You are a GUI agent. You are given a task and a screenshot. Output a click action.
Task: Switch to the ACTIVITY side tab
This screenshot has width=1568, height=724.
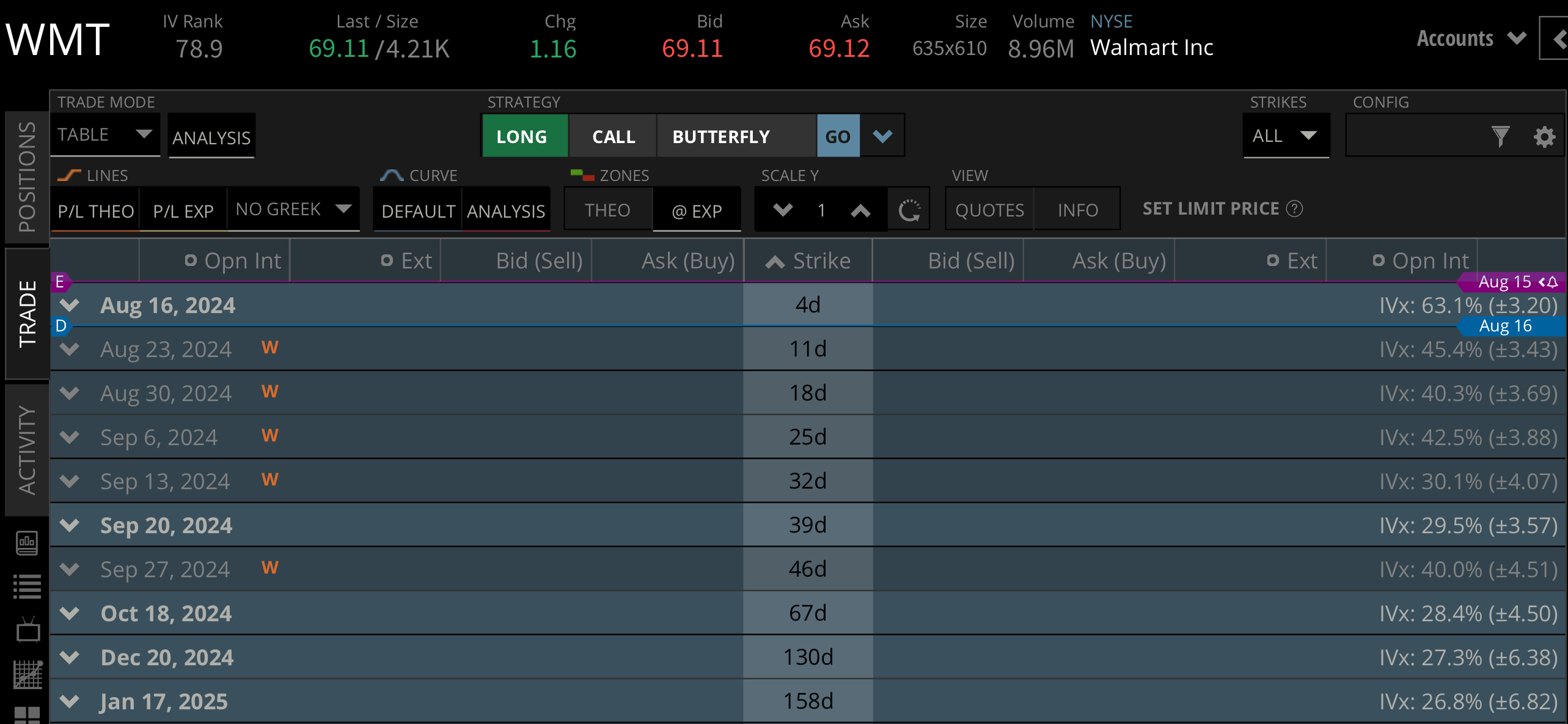point(27,449)
